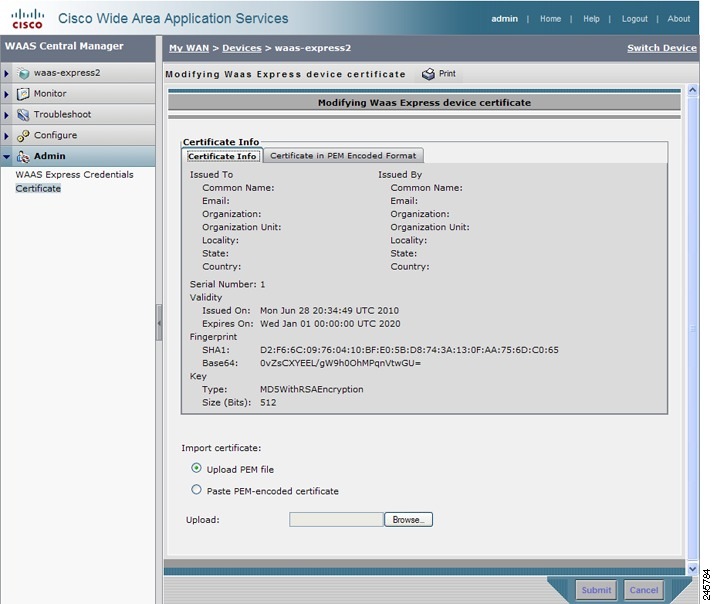The height and width of the screenshot is (604, 713).
Task: Click the Troubleshoot tool icon
Action: (23, 115)
